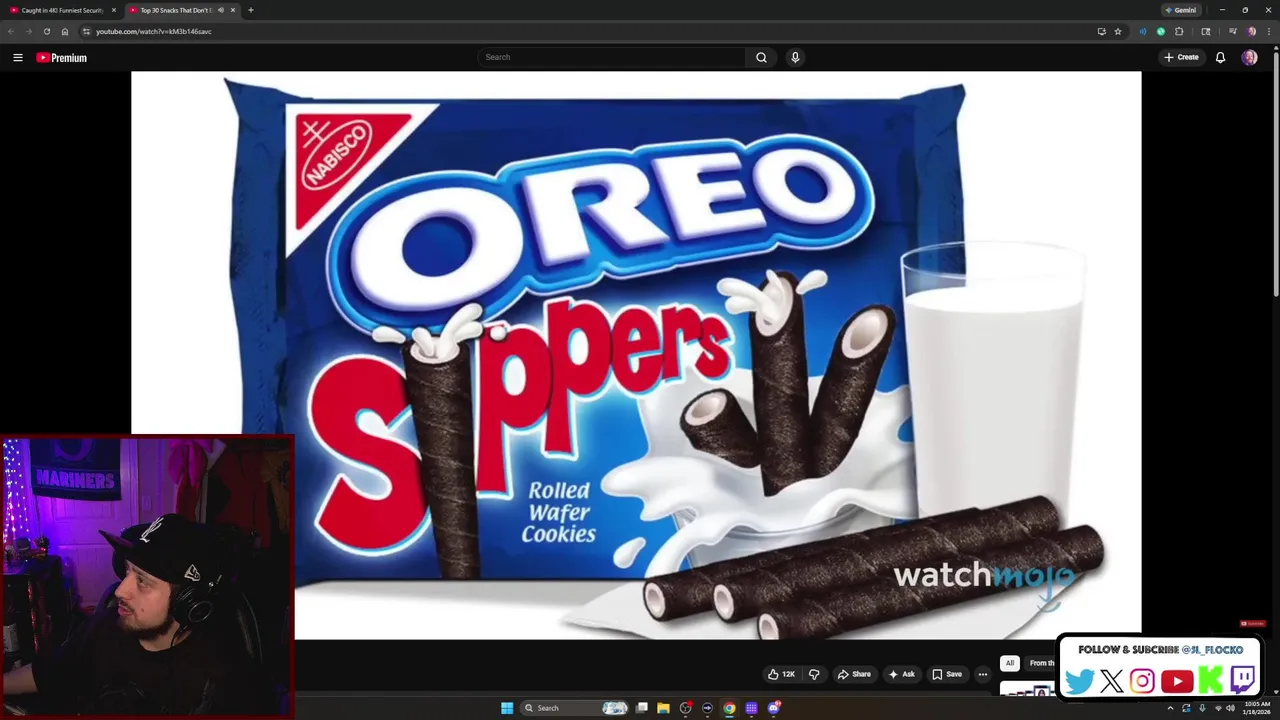The image size is (1280, 720).
Task: Close the Top 30 Snacks tab
Action: click(233, 10)
